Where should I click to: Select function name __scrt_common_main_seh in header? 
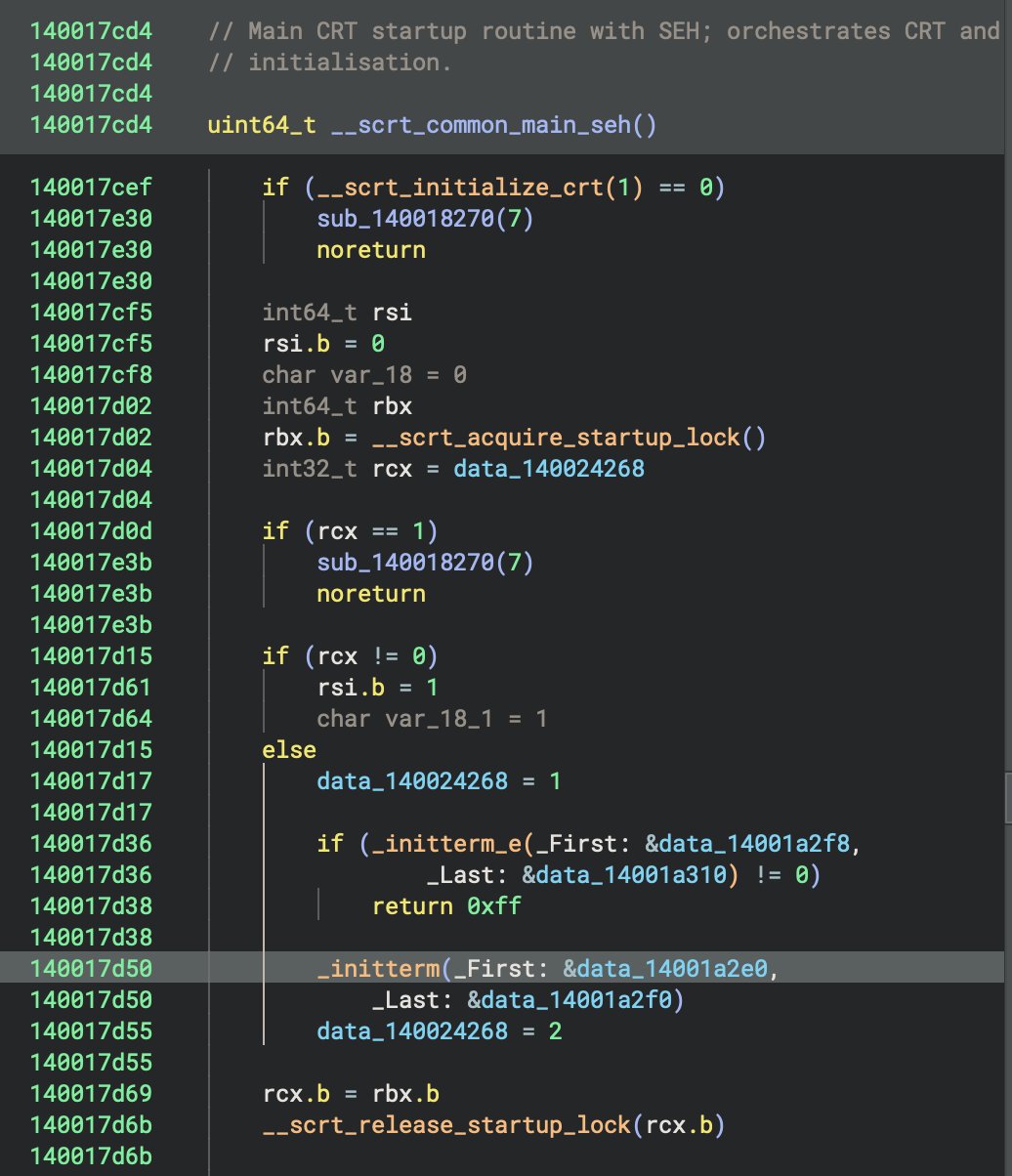point(480,125)
